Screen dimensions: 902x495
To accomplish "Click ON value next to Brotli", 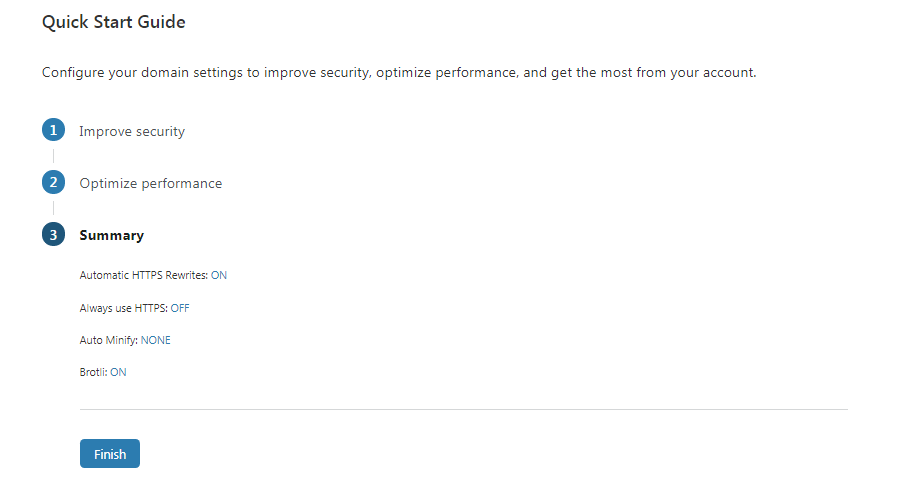I will tap(118, 372).
